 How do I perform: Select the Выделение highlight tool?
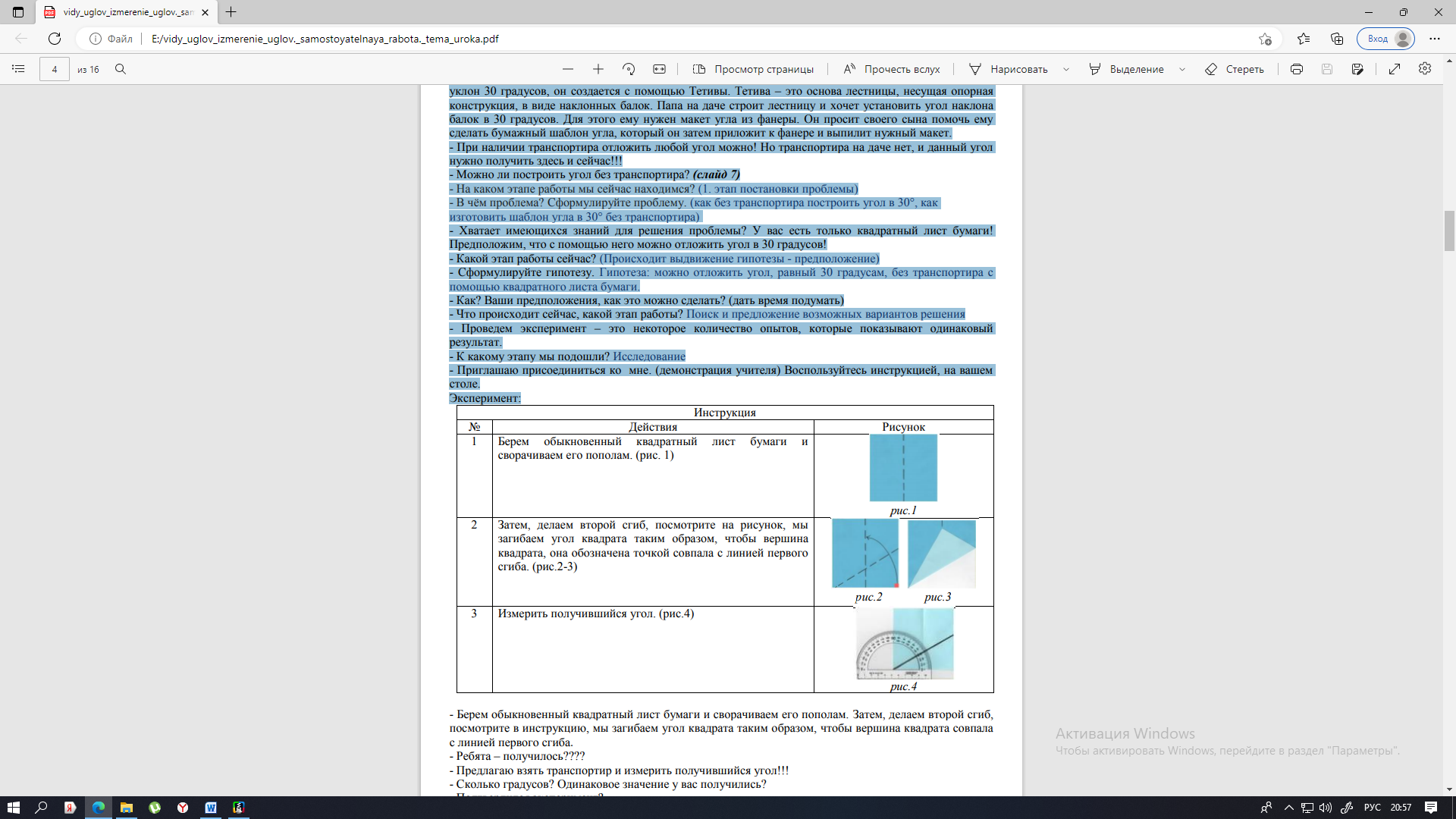click(x=1126, y=69)
